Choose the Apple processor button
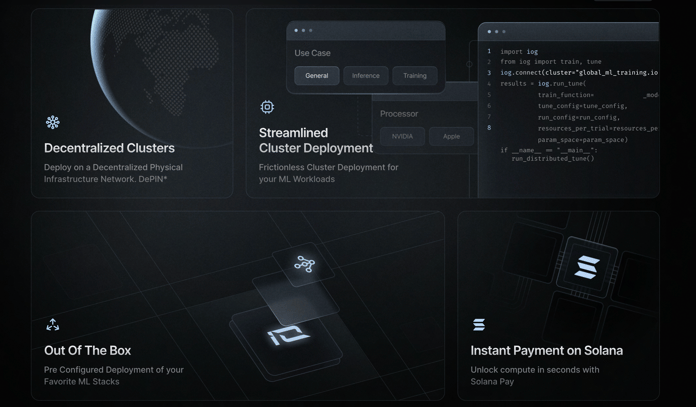The image size is (696, 407). tap(451, 136)
